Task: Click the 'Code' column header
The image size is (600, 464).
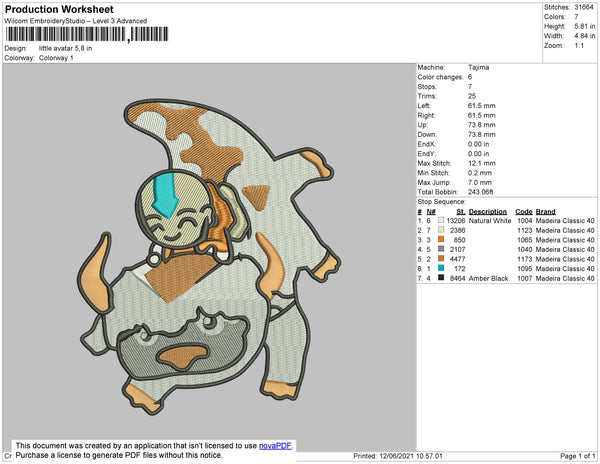Action: coord(524,212)
